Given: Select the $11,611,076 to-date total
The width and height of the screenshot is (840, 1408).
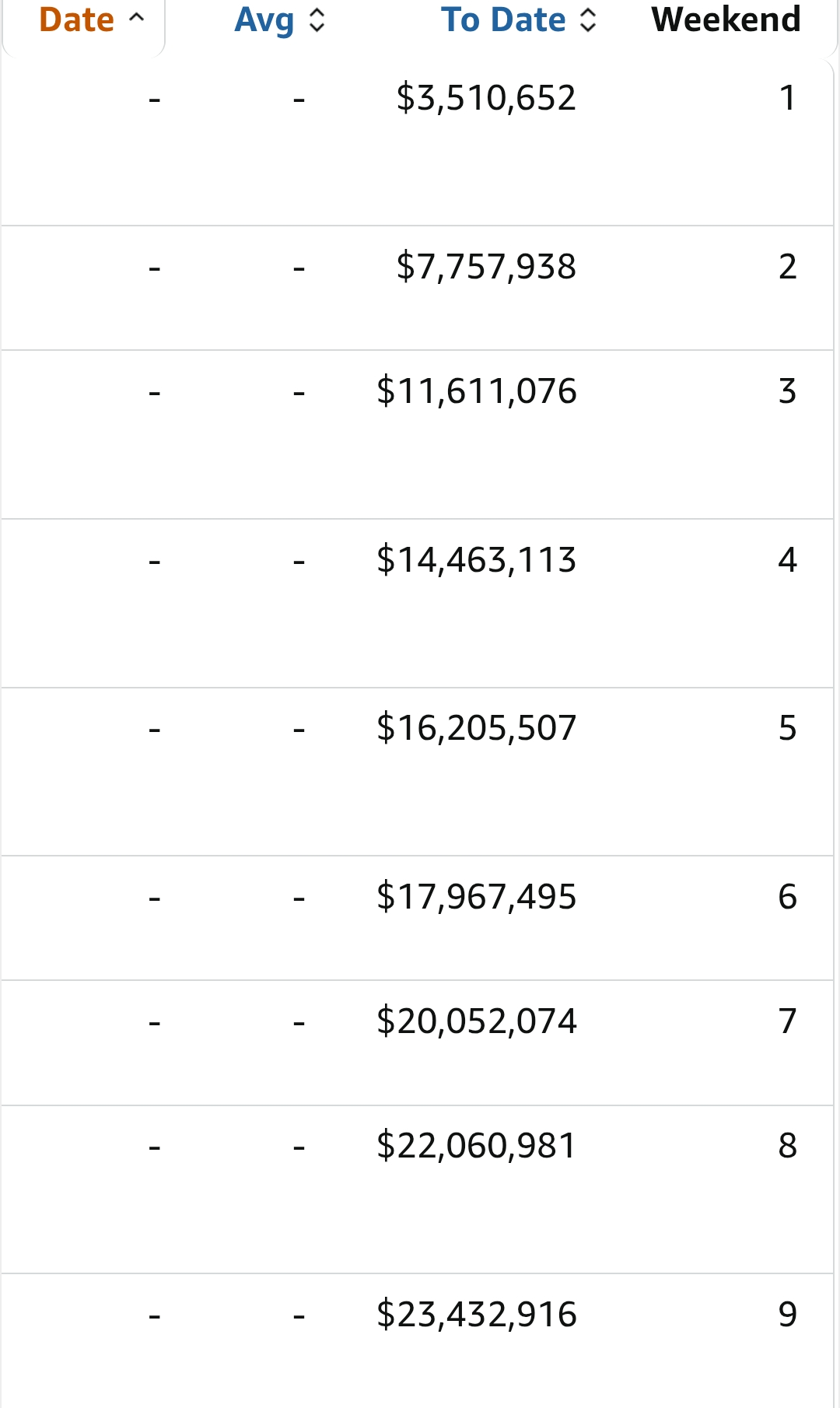Looking at the screenshot, I should pos(476,391).
